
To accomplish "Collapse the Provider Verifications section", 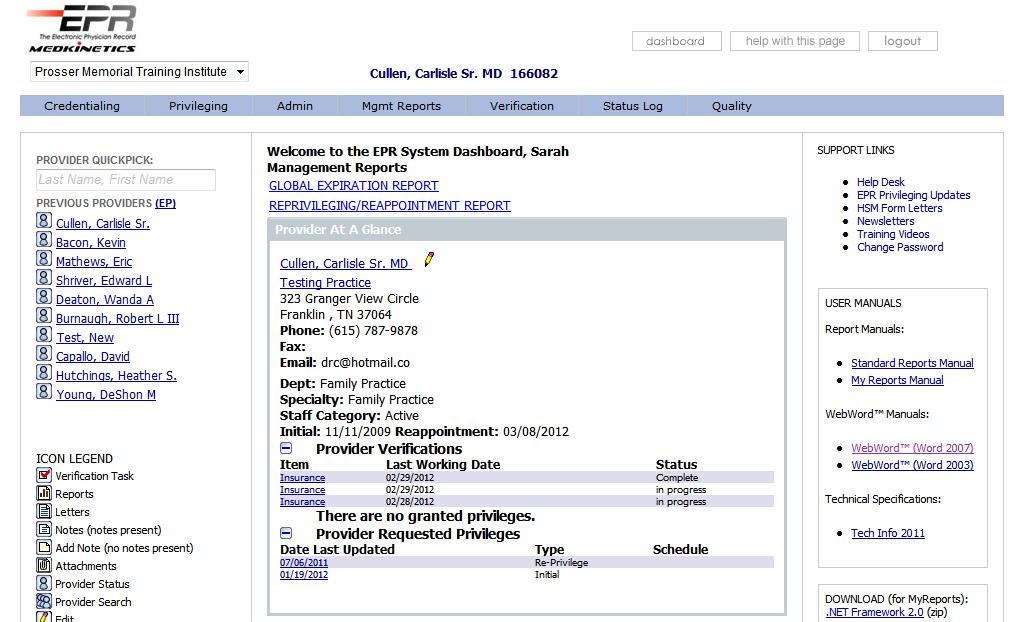I will [286, 448].
